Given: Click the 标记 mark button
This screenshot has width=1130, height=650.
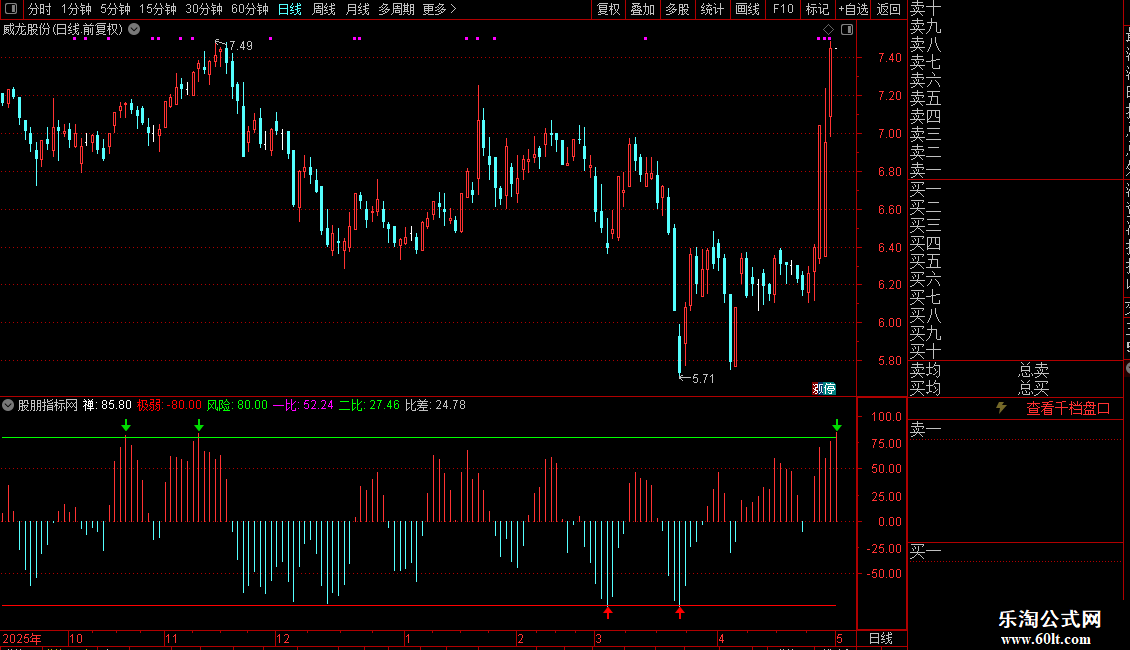Looking at the screenshot, I should coord(817,9).
